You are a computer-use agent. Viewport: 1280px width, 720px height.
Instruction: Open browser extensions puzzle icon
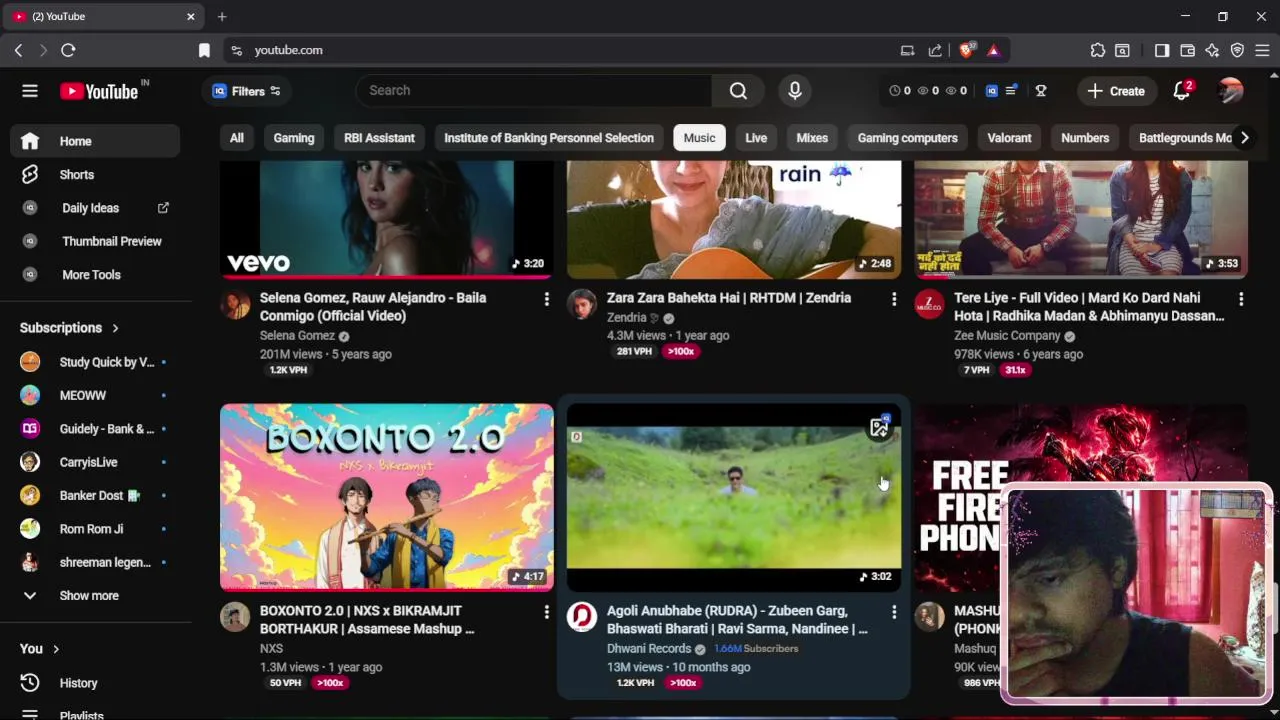1098,50
